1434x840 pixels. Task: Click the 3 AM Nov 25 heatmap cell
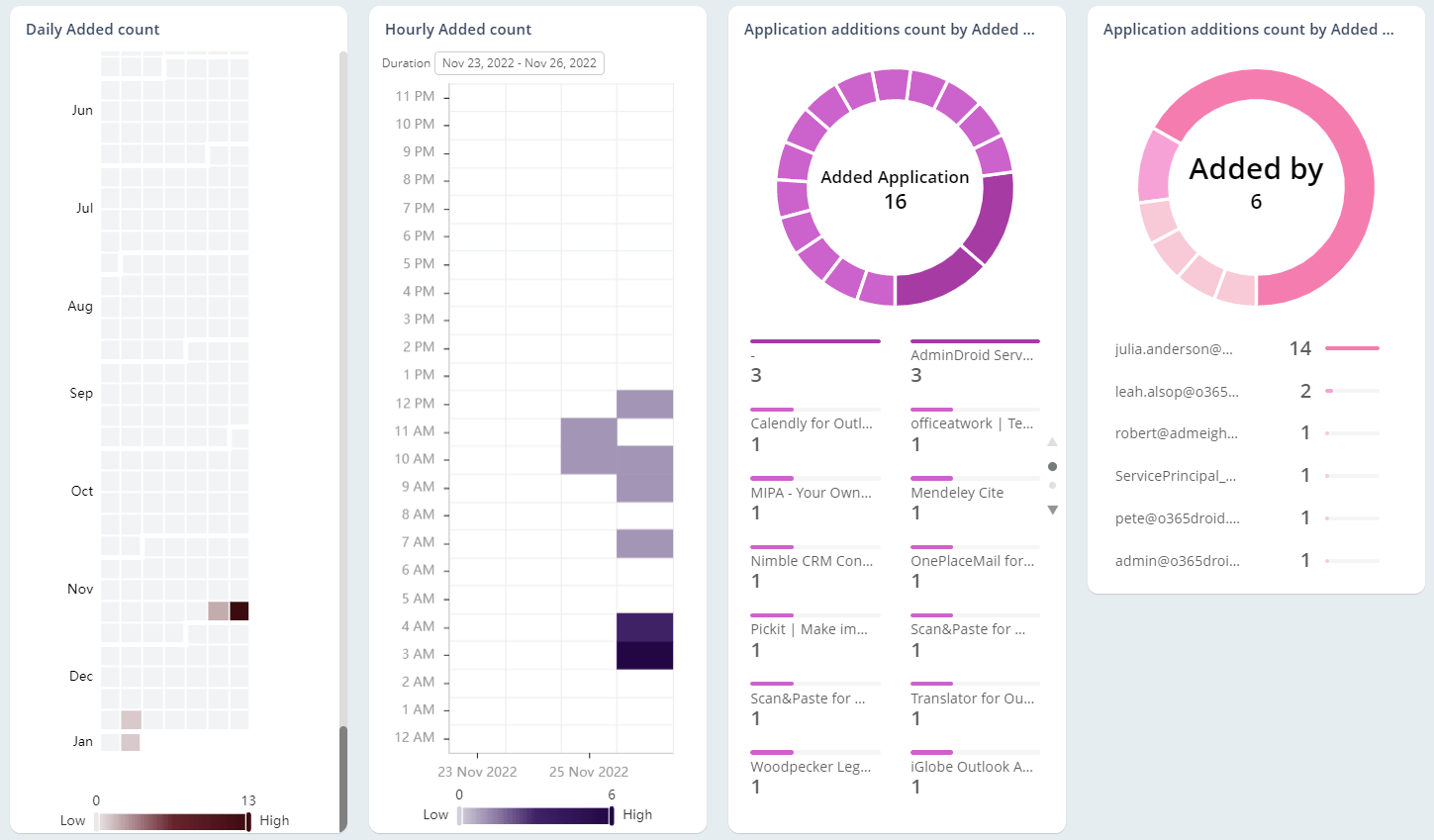[644, 653]
